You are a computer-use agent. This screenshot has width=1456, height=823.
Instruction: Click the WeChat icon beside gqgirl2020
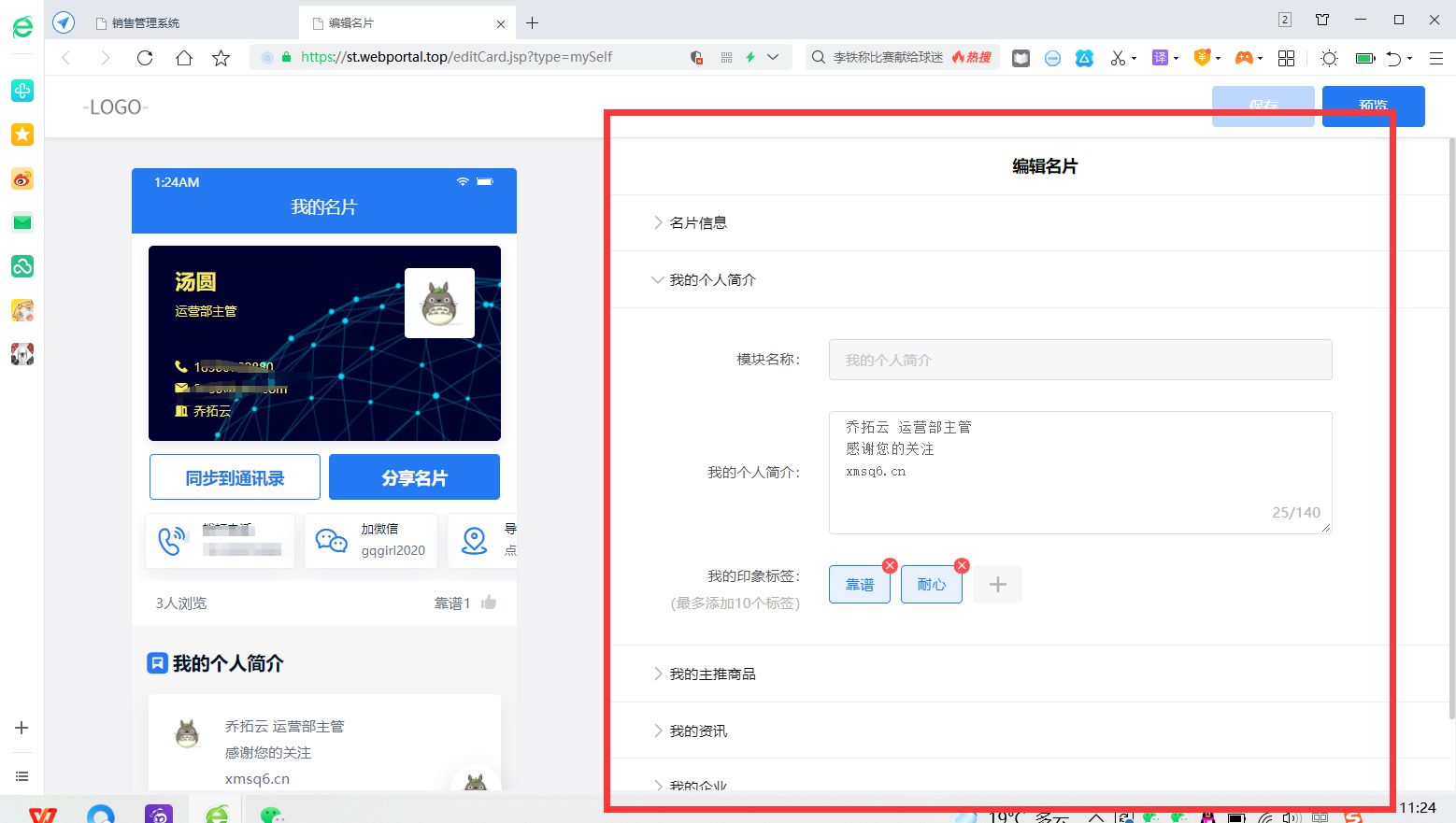tap(331, 540)
